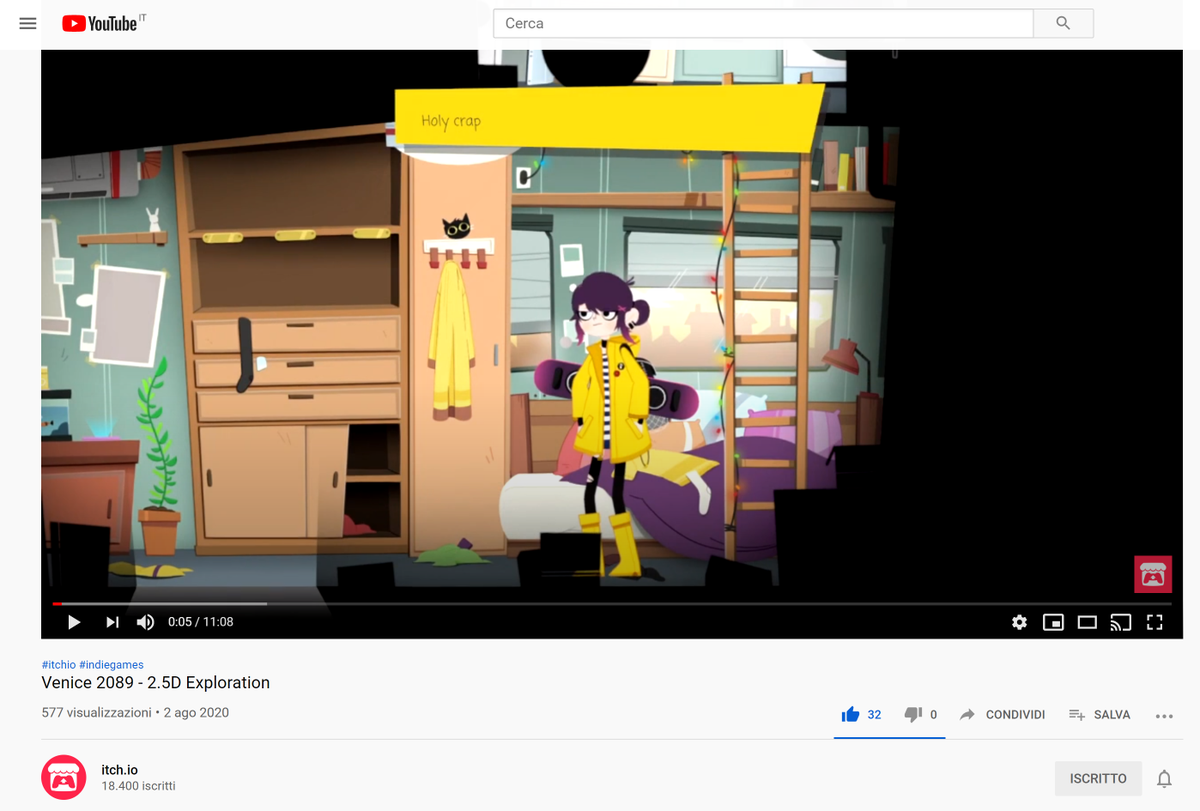The height and width of the screenshot is (811, 1200).
Task: Mute the video volume
Action: (x=146, y=622)
